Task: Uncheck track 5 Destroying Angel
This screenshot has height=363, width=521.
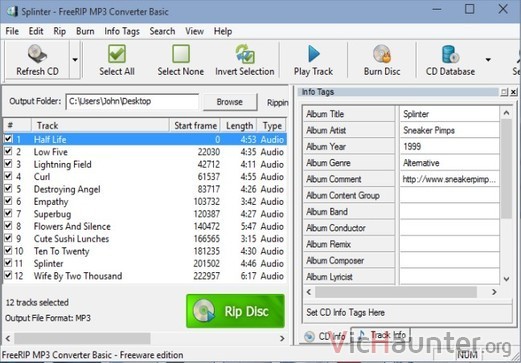Action: (8, 188)
